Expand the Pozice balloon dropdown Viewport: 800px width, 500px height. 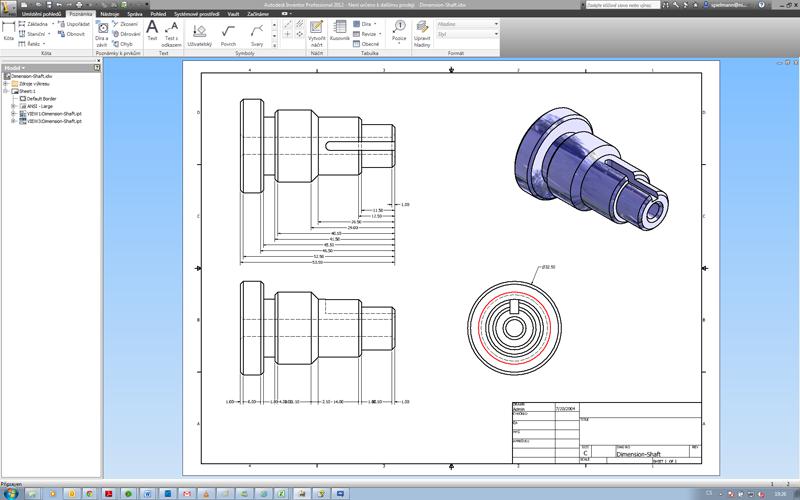point(400,43)
